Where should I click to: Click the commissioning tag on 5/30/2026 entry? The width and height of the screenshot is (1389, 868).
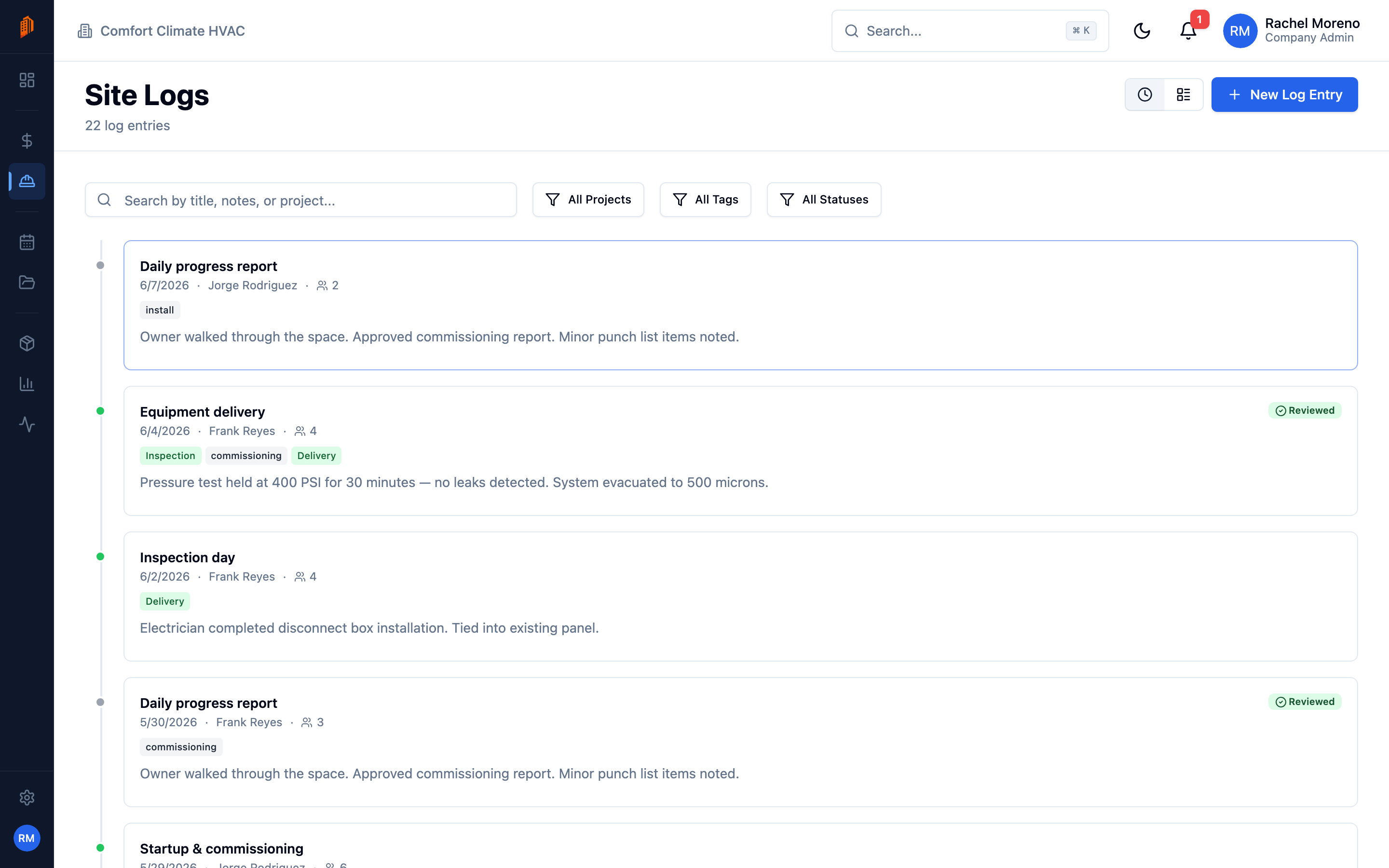[x=181, y=747]
